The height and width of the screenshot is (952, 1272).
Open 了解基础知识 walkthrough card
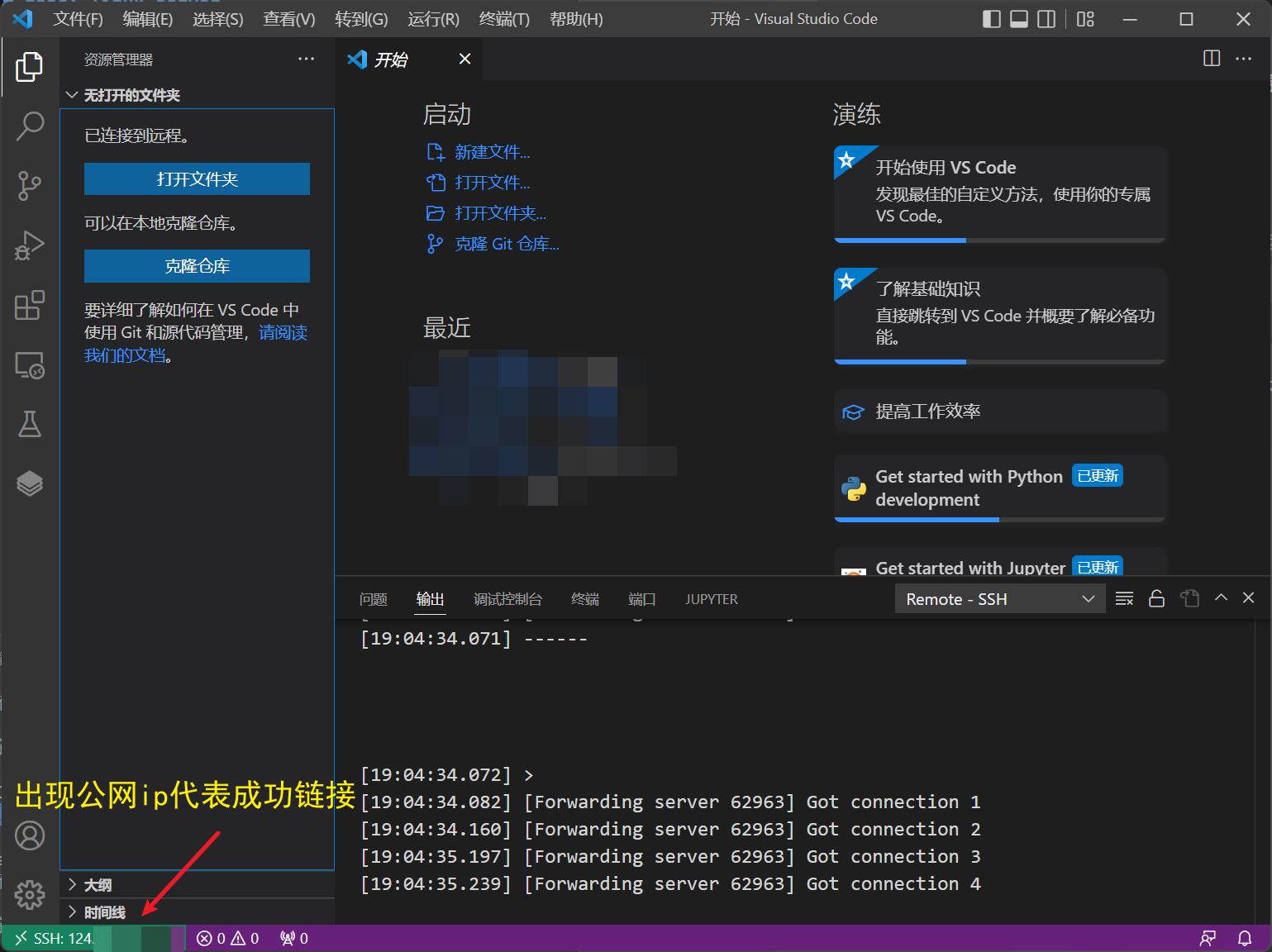point(999,315)
